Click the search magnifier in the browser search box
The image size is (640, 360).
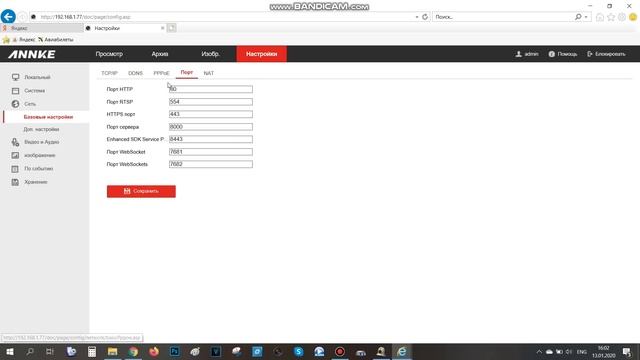[x=578, y=17]
